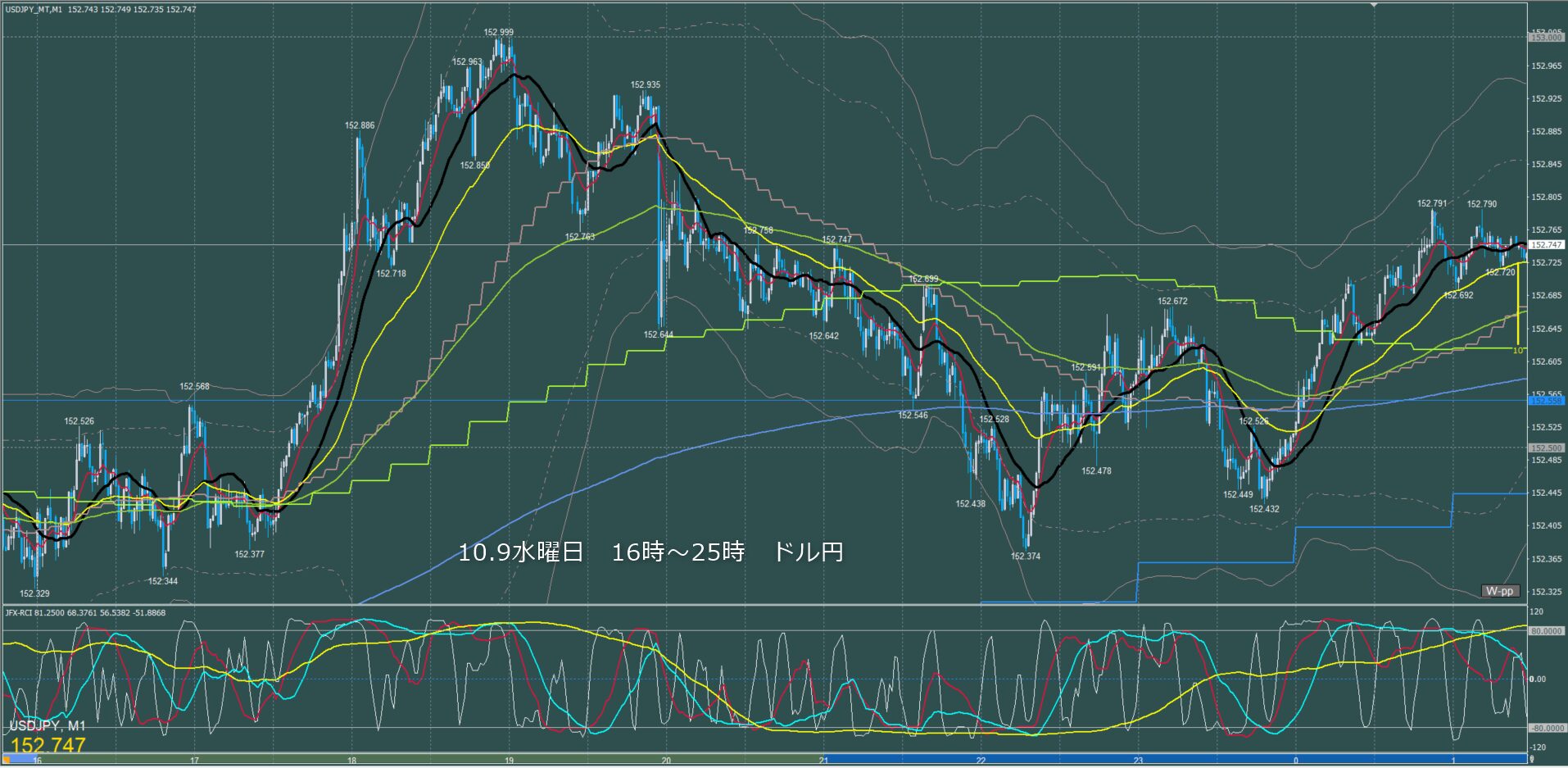Click the hour 19 marker on time axis

[509, 761]
